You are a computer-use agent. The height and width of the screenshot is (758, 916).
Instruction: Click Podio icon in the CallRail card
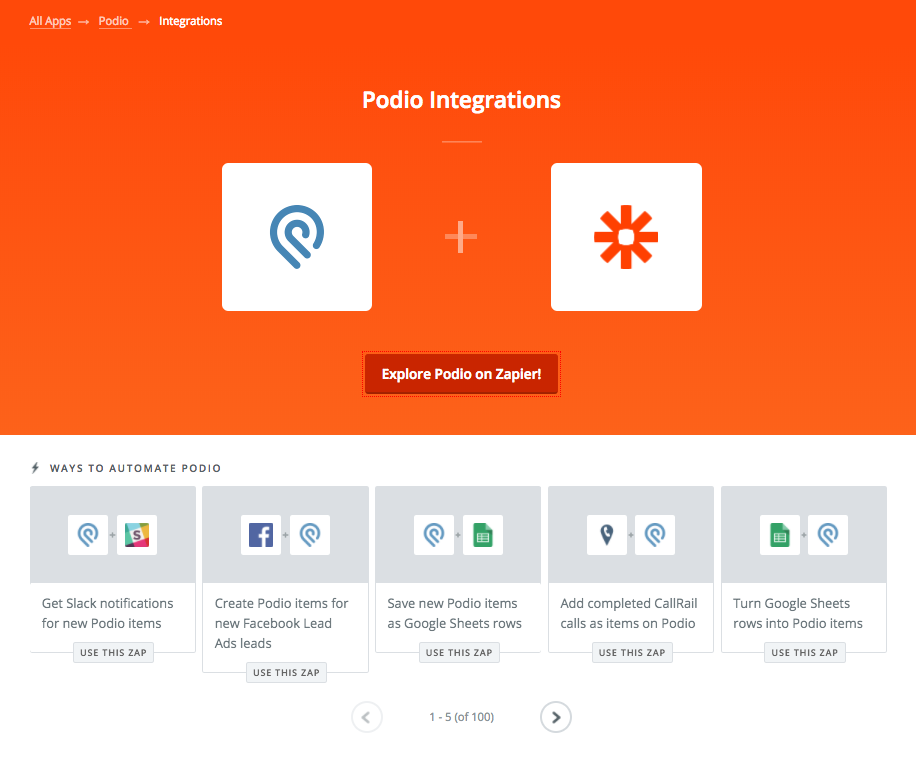tap(655, 535)
